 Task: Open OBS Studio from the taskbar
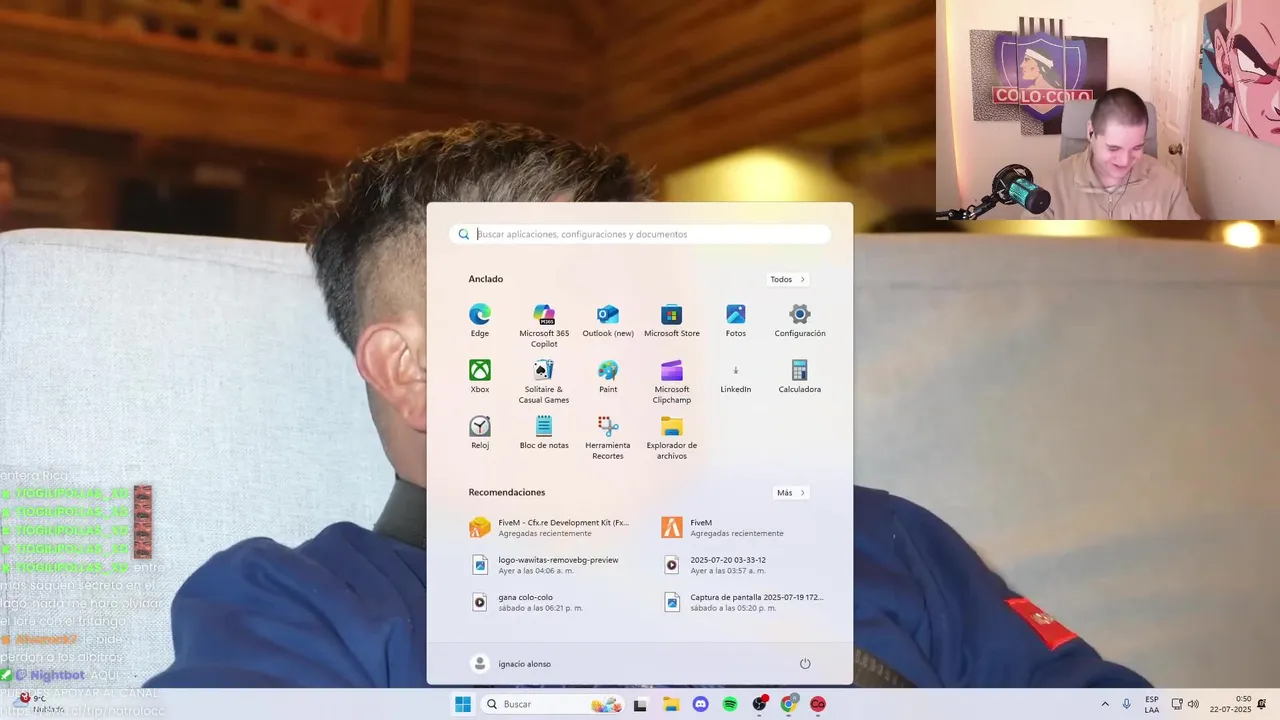pos(760,704)
